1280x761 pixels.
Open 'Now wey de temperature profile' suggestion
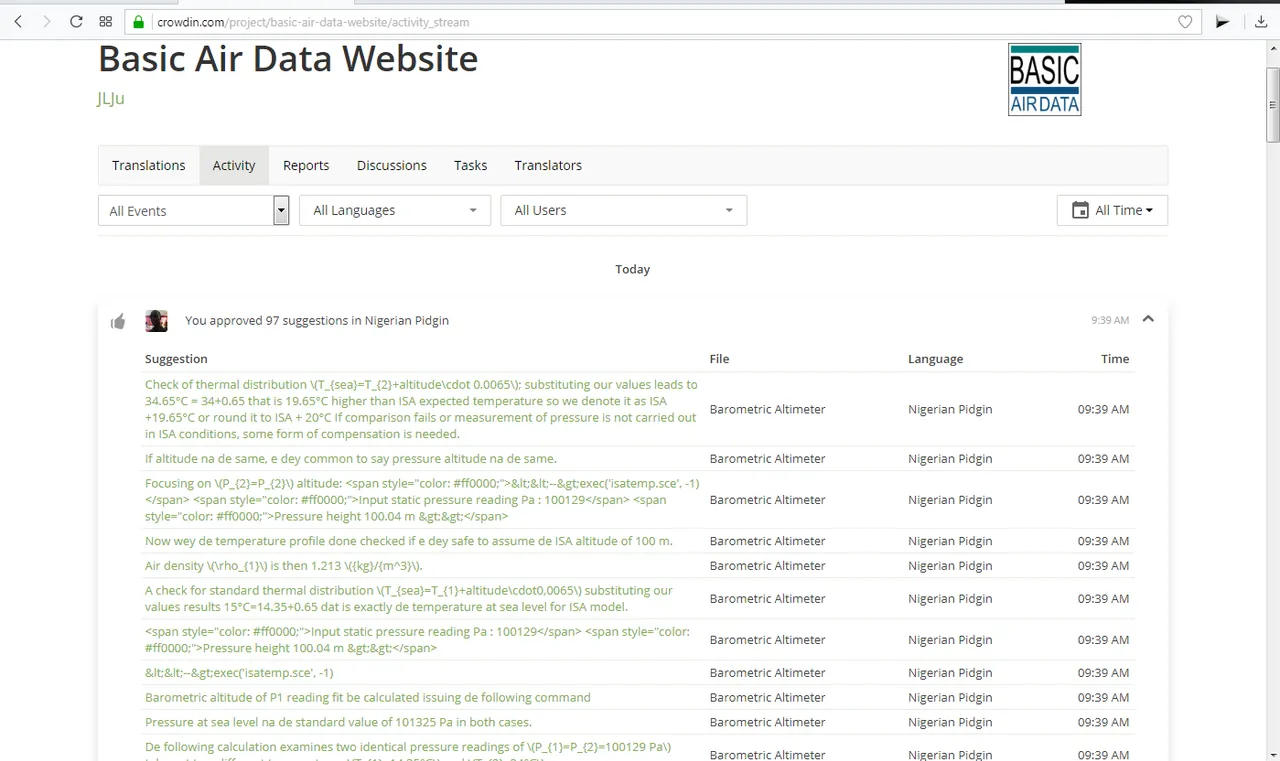click(409, 541)
